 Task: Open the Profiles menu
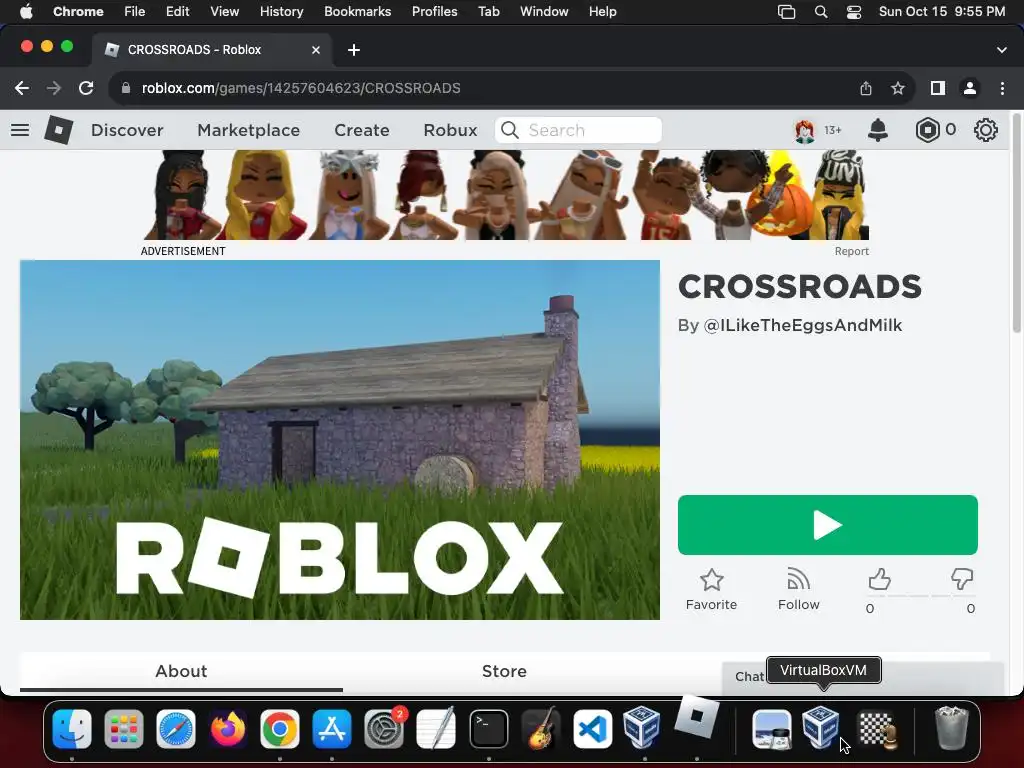[x=434, y=11]
